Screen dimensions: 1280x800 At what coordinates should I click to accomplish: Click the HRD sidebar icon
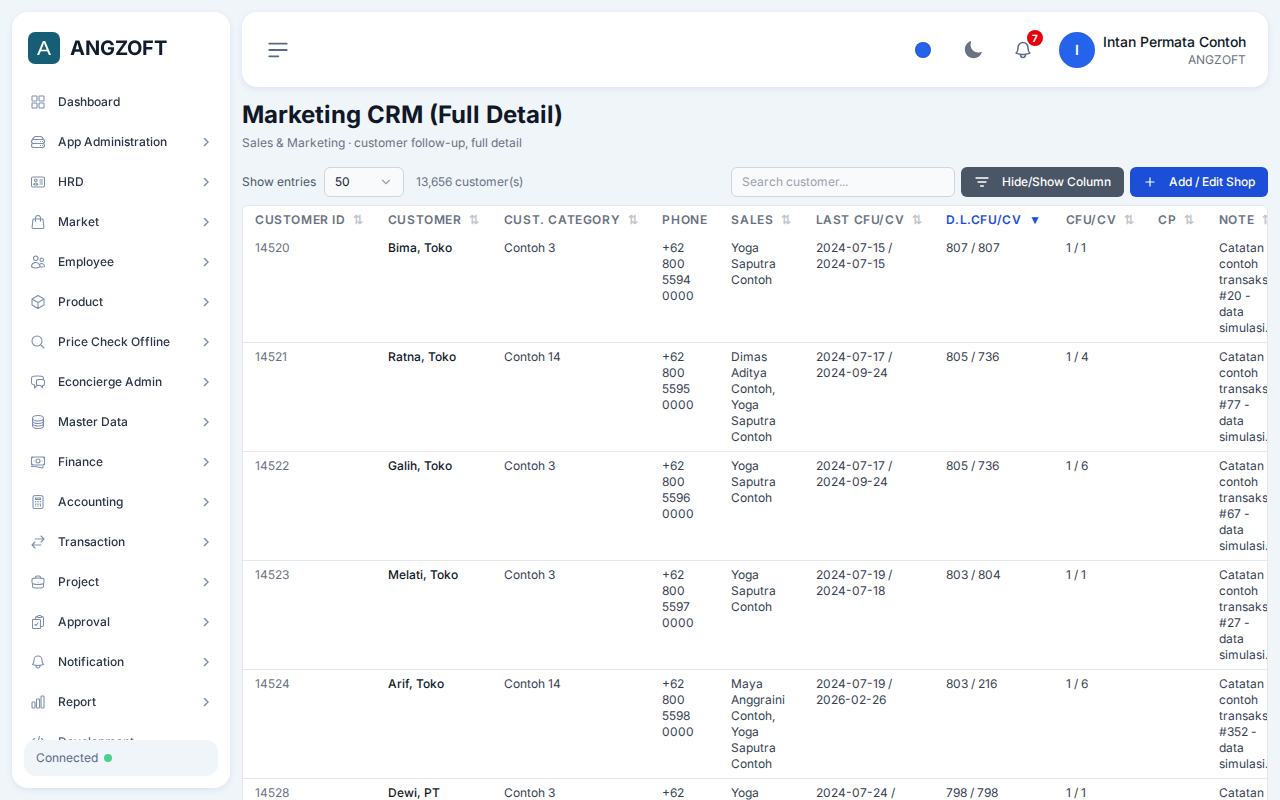click(38, 182)
